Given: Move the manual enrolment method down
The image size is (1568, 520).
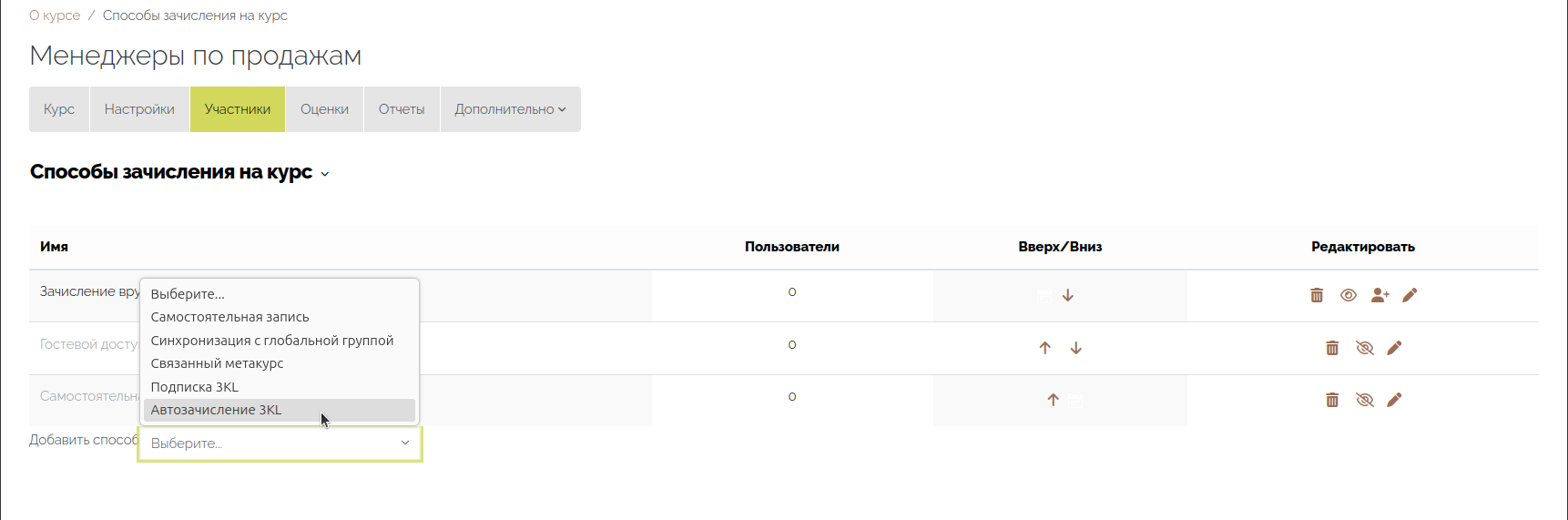Looking at the screenshot, I should (x=1068, y=296).
